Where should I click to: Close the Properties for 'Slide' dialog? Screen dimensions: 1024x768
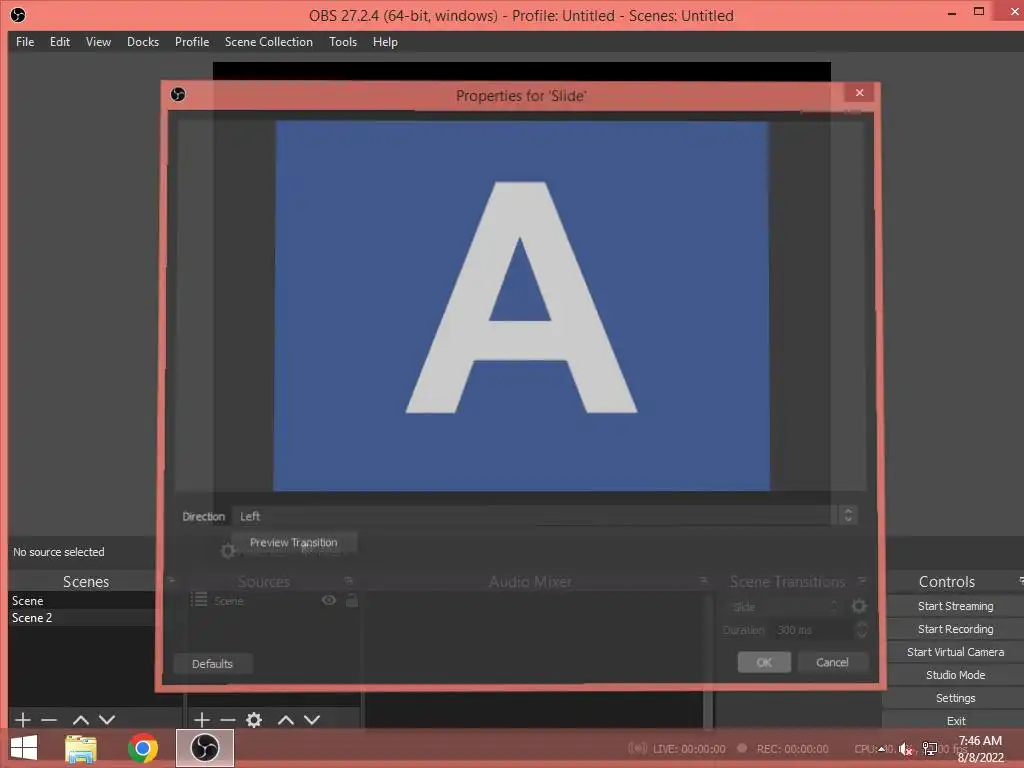coord(859,93)
